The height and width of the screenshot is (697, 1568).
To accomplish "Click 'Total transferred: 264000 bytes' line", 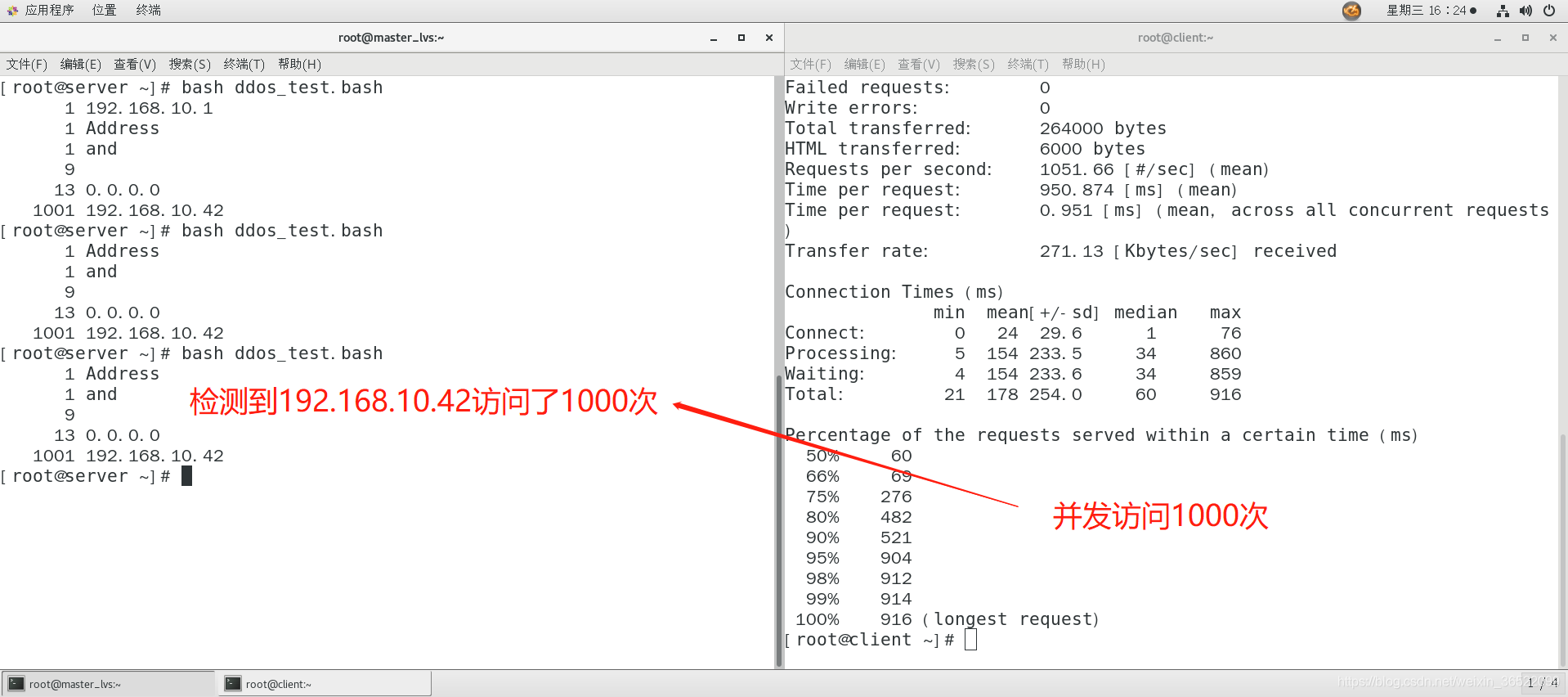I will click(x=976, y=128).
